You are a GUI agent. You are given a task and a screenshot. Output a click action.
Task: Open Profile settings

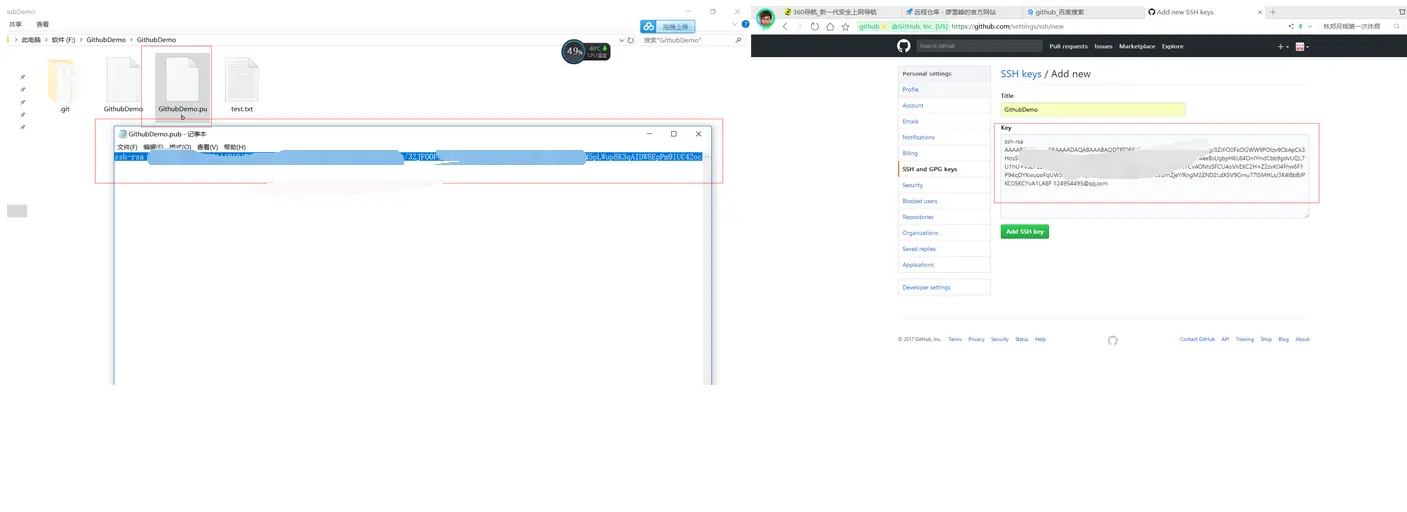(944, 90)
